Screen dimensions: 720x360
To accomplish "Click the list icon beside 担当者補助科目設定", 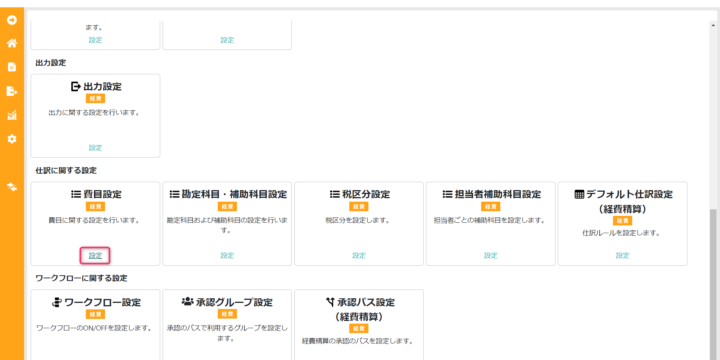I will (x=447, y=194).
